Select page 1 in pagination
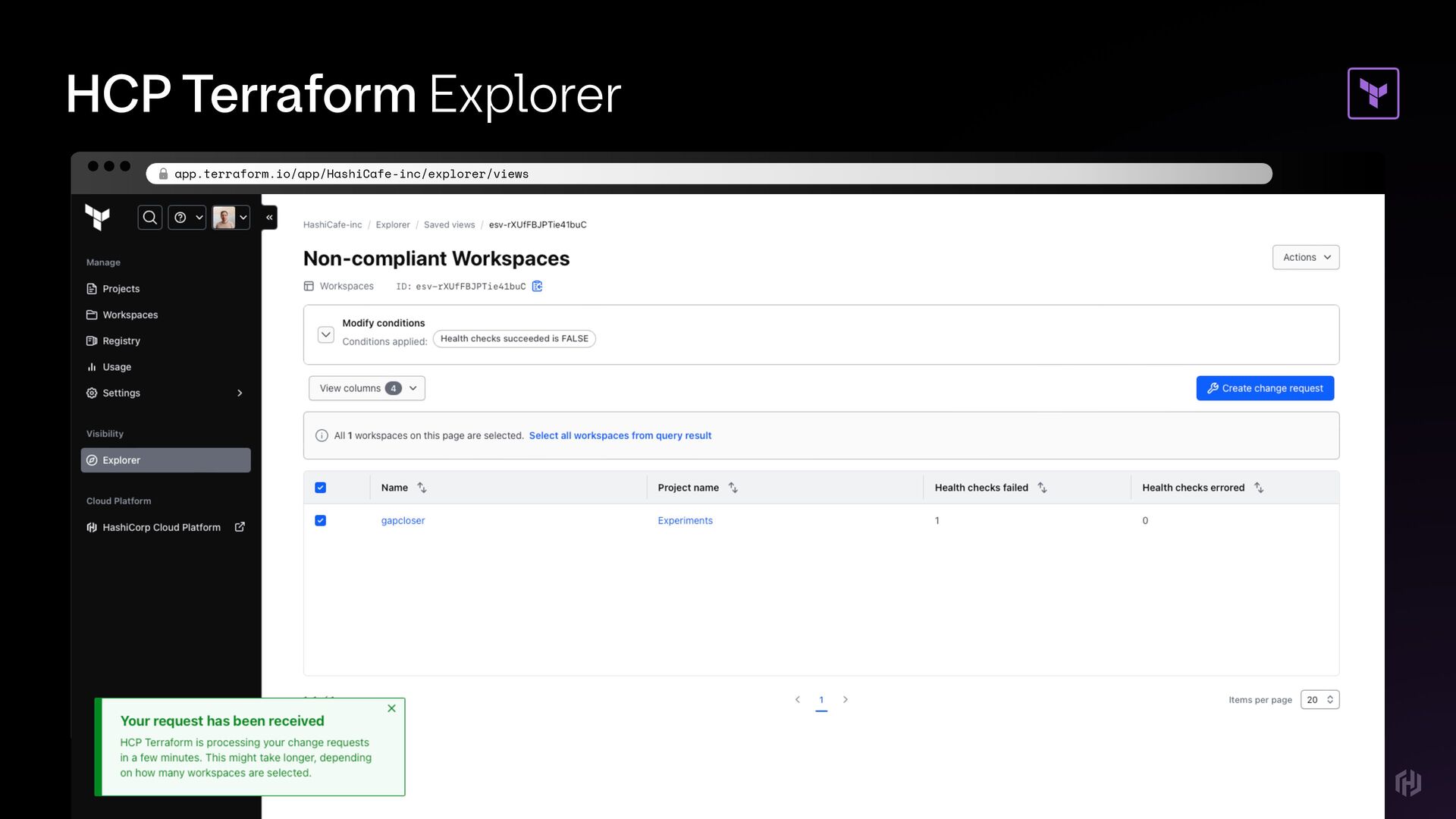This screenshot has width=1456, height=819. pos(821,700)
